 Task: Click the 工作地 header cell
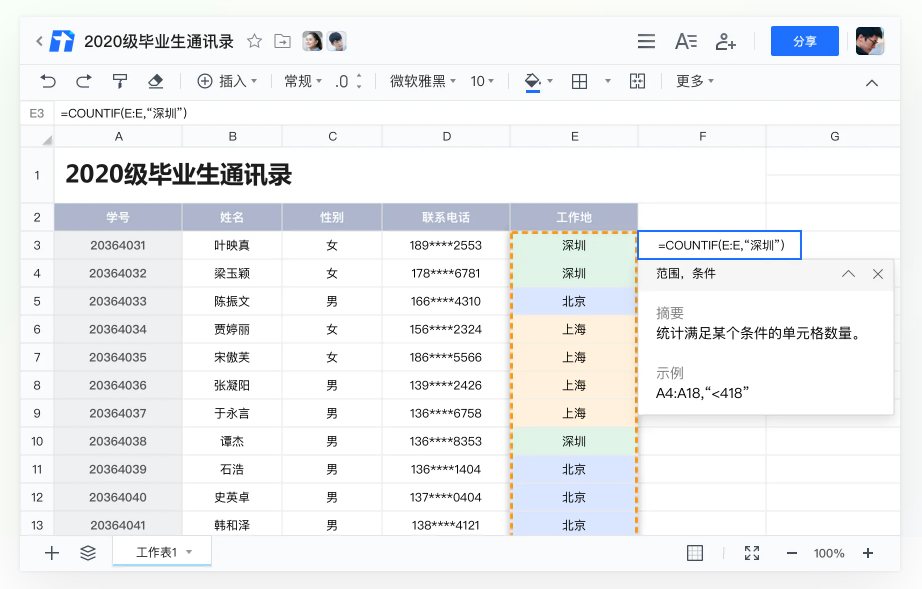coord(574,217)
